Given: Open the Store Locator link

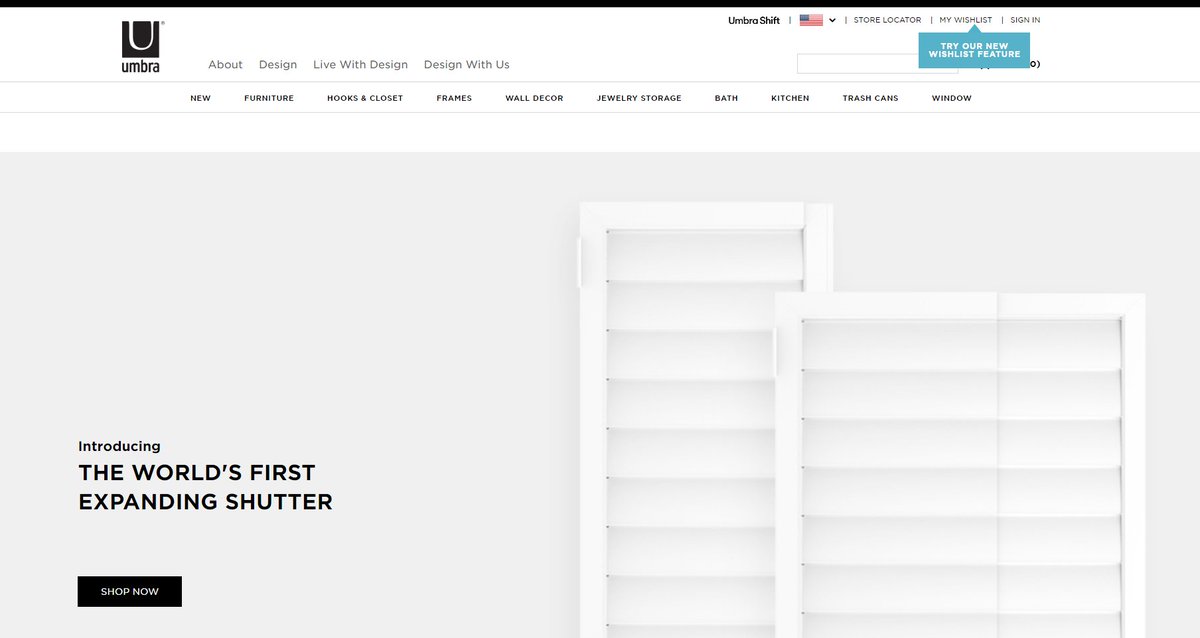Looking at the screenshot, I should tap(887, 20).
